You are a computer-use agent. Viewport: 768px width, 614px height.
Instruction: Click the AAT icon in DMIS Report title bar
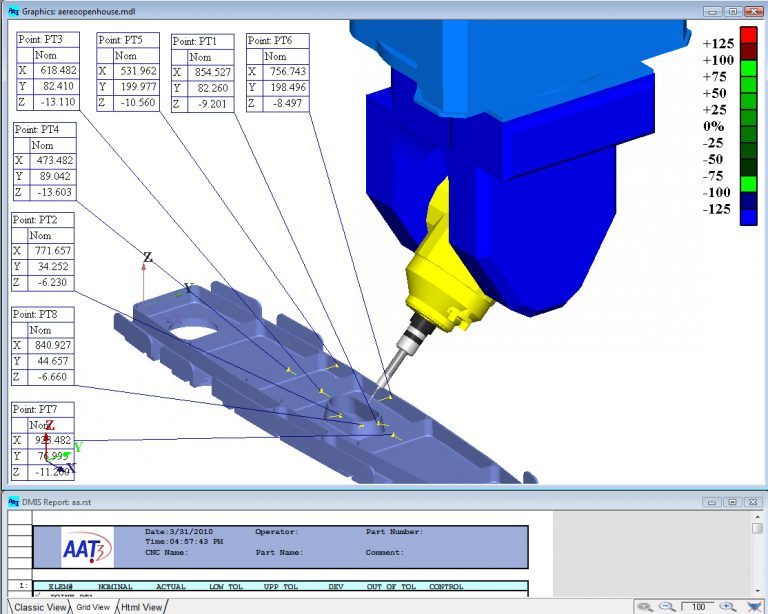pyautogui.click(x=14, y=502)
